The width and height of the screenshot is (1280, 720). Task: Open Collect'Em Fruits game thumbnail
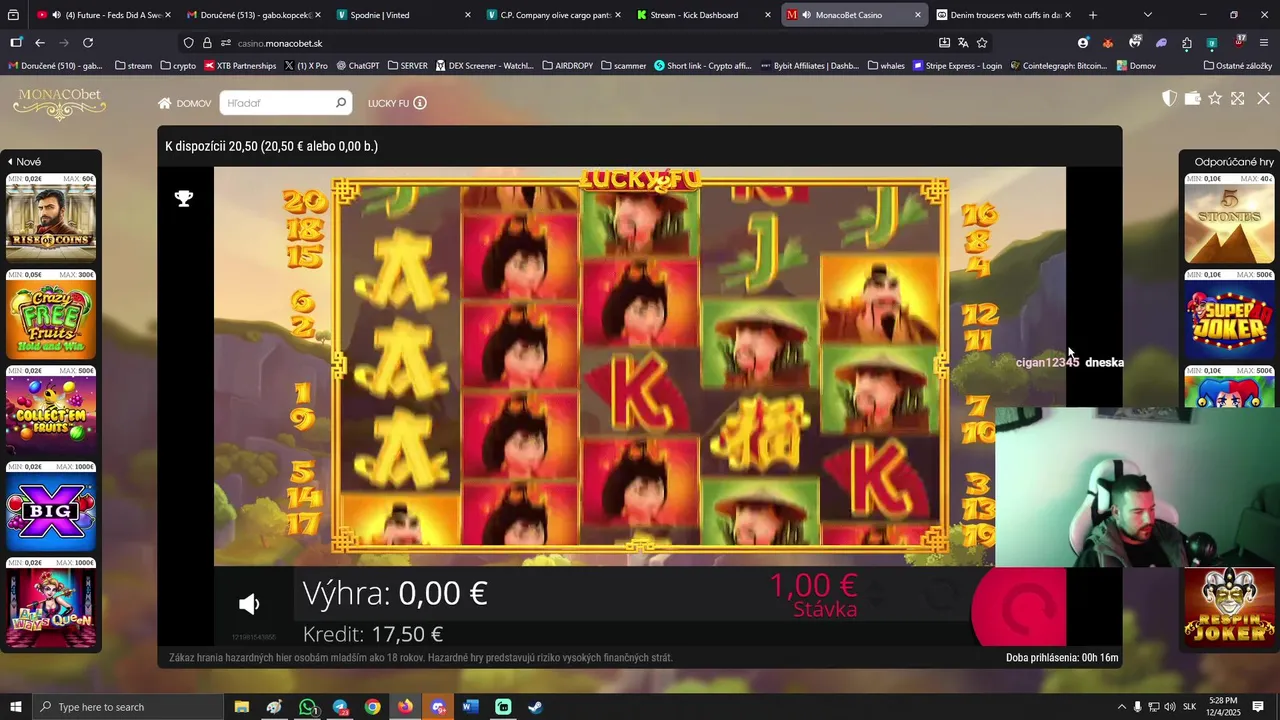coord(51,411)
